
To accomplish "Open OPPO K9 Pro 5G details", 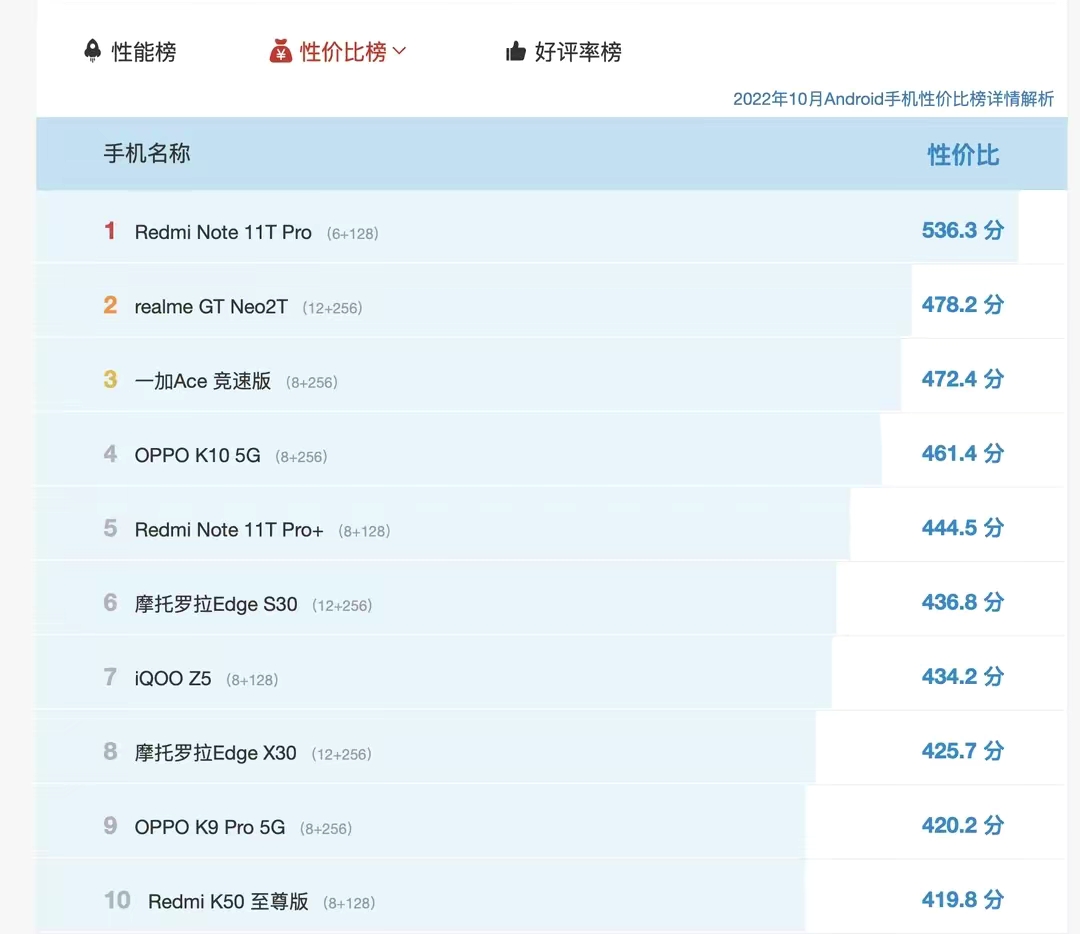I will pyautogui.click(x=209, y=827).
